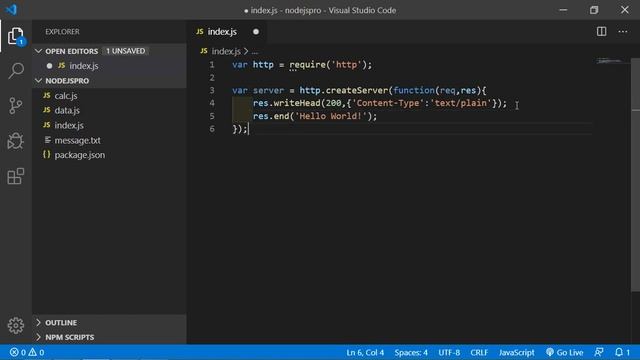Click the Ln 6, Col 4 status item

(x=365, y=352)
